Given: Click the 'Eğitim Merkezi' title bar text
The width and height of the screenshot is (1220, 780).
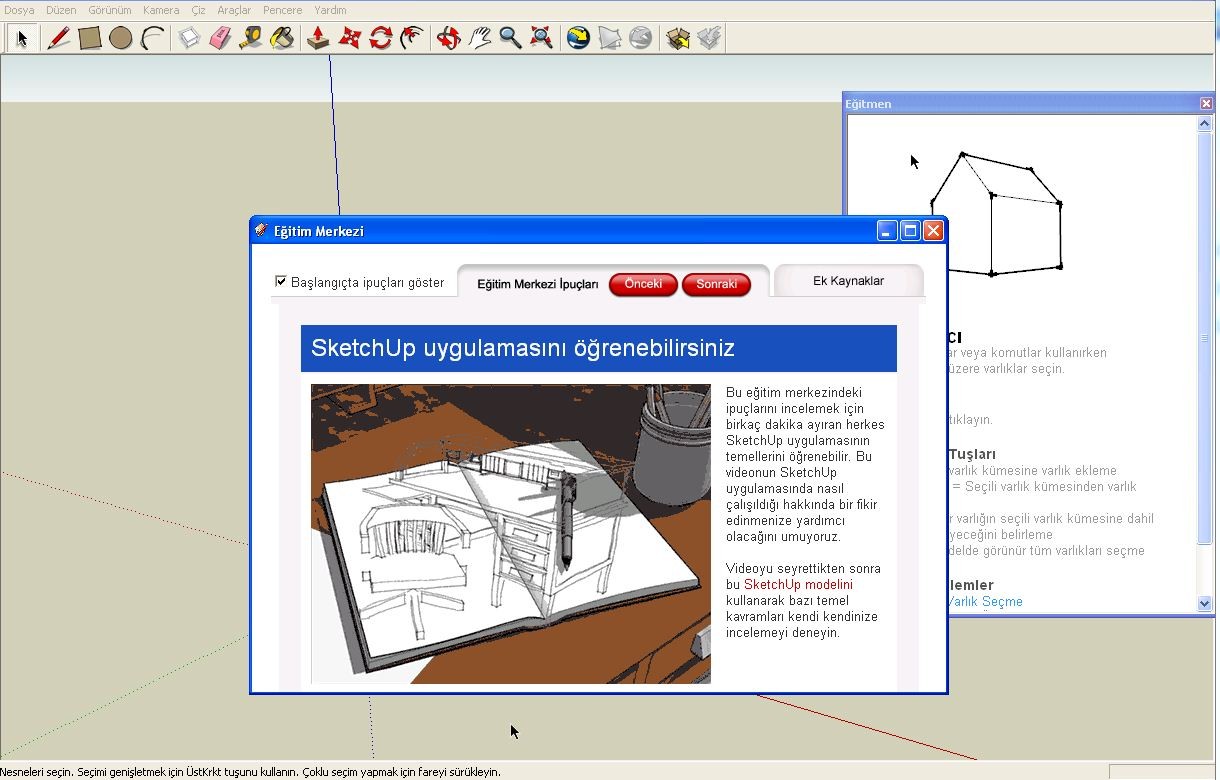Looking at the screenshot, I should (318, 231).
